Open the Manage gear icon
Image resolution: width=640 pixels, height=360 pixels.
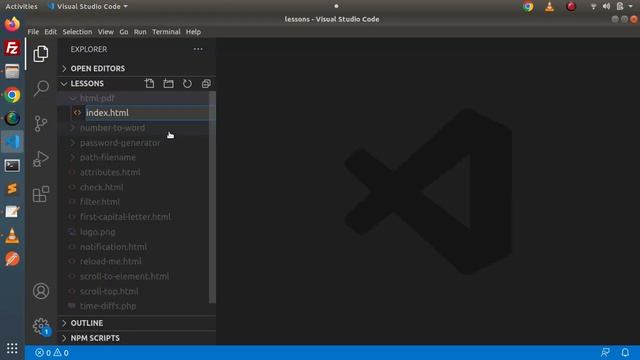click(x=41, y=326)
